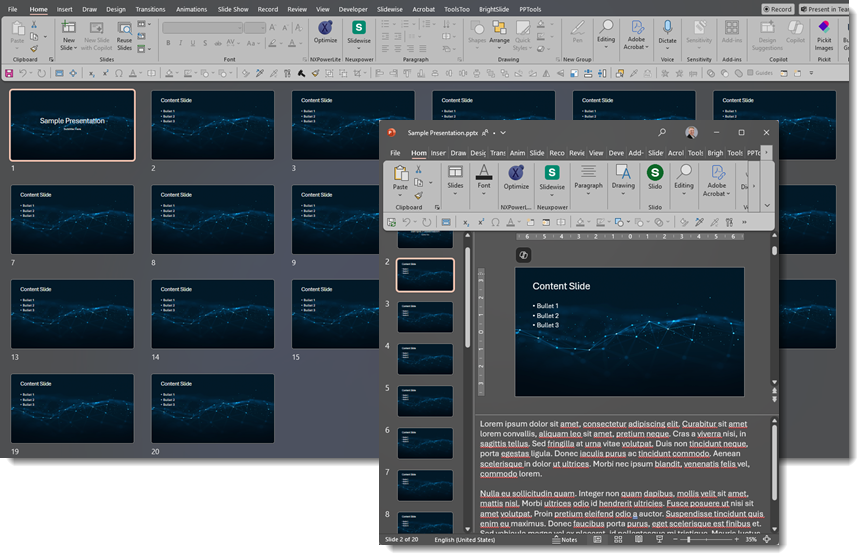The image size is (864, 560).
Task: Open font name combo box in back window
Action: (203, 28)
